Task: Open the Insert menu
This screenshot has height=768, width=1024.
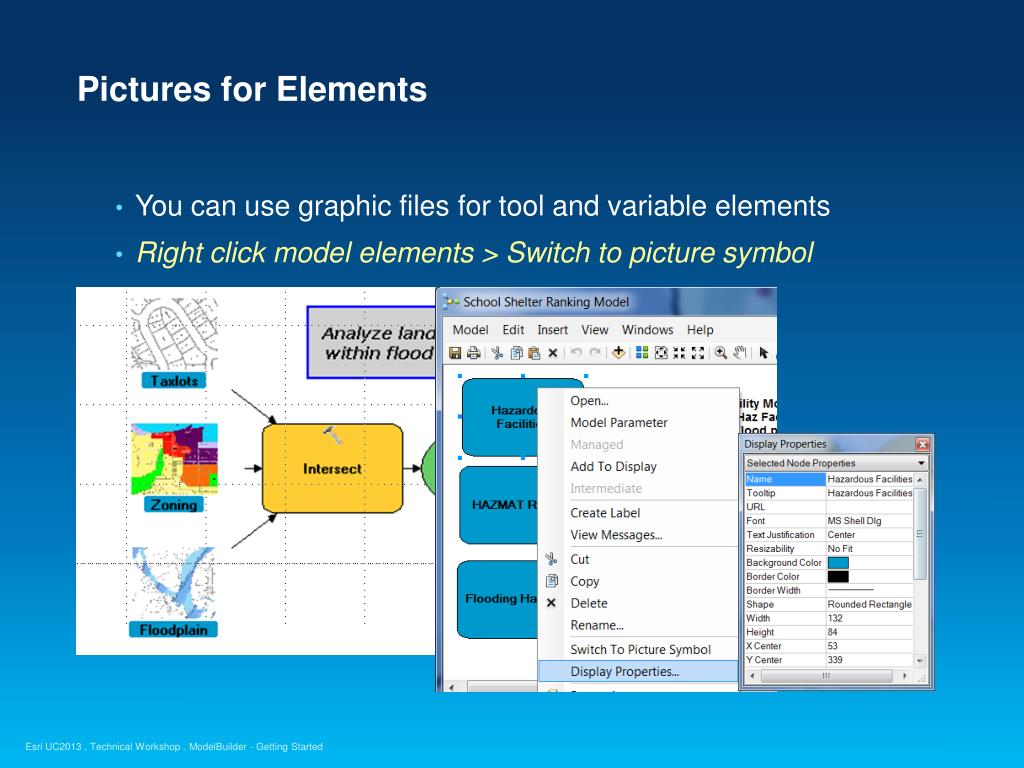Action: pyautogui.click(x=552, y=330)
